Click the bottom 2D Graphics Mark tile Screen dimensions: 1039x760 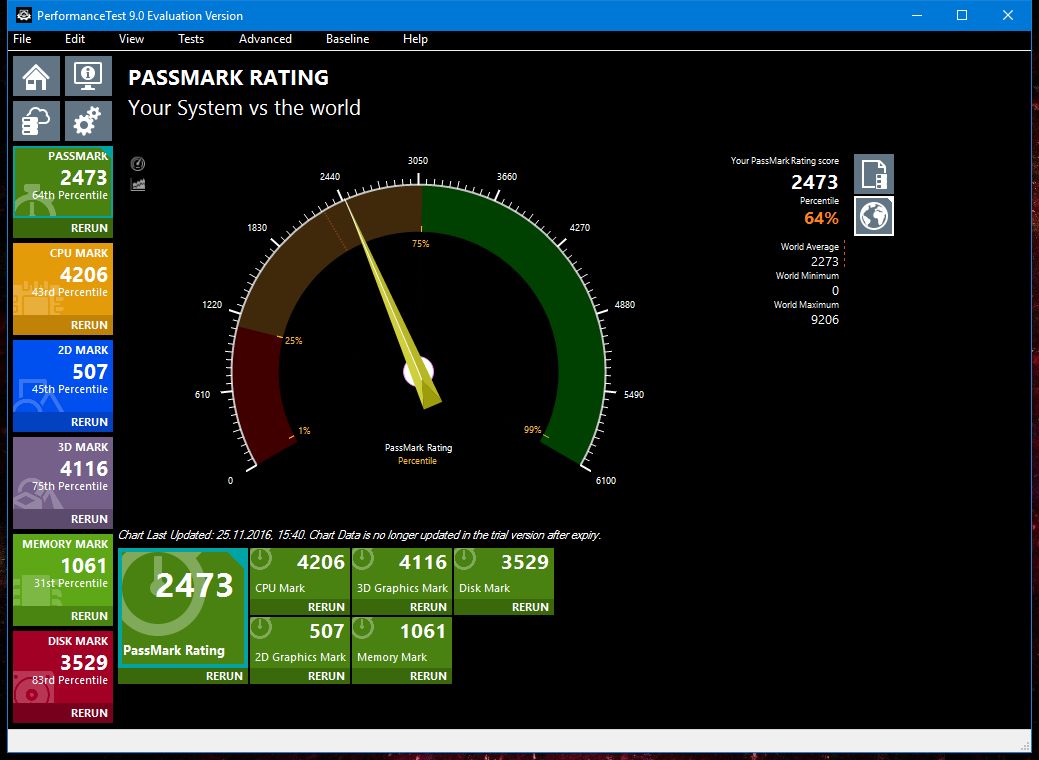pyautogui.click(x=300, y=643)
